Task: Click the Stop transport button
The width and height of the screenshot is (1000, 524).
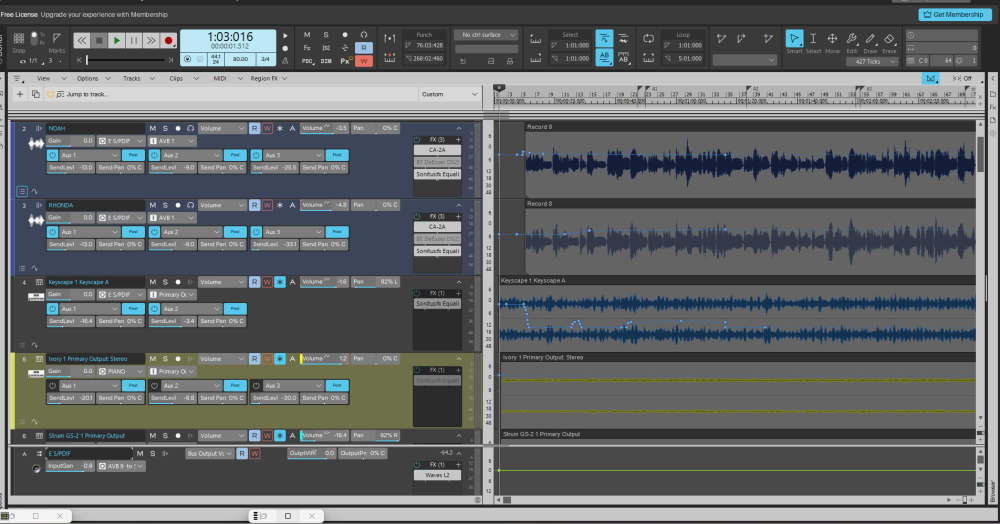Action: 99,41
